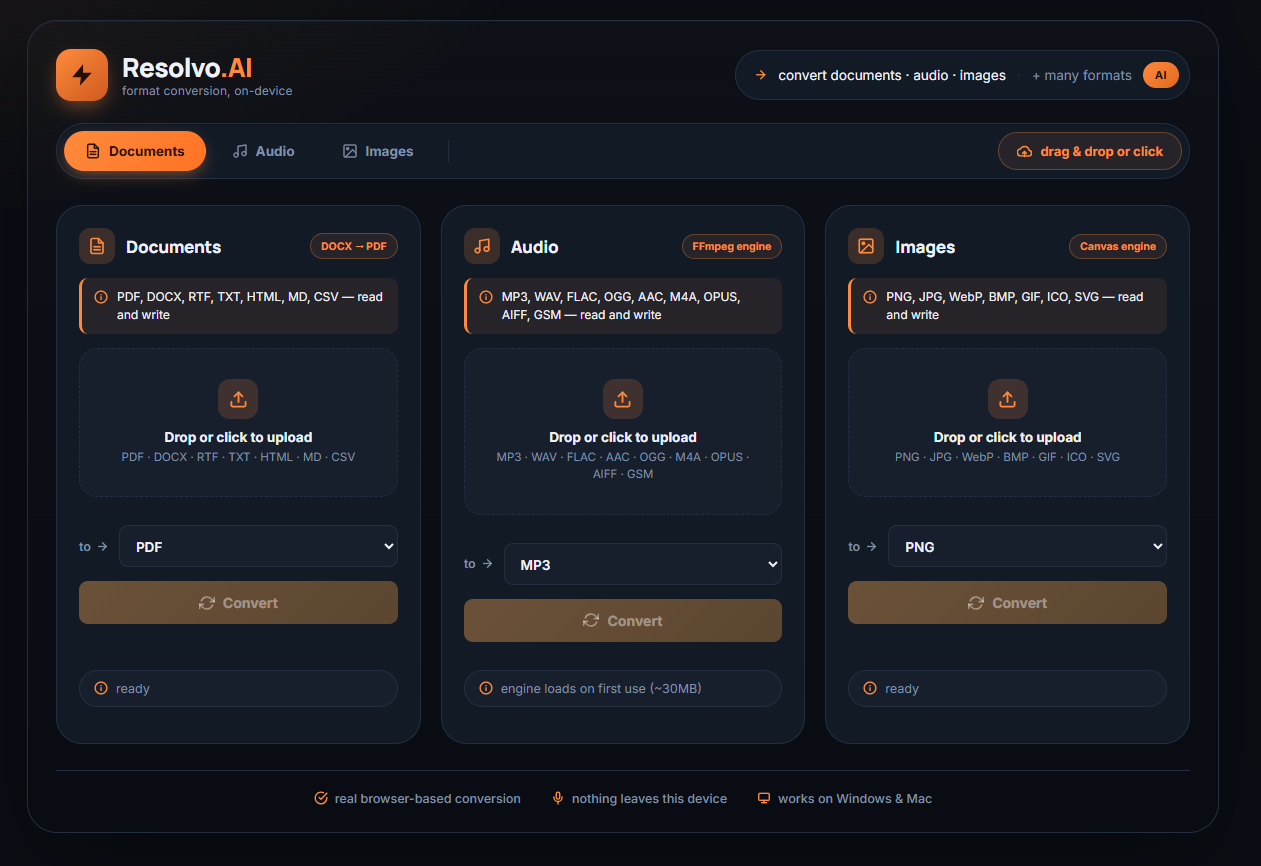Image resolution: width=1261 pixels, height=866 pixels.
Task: Click the upload icon in Documents drop zone
Action: click(238, 399)
